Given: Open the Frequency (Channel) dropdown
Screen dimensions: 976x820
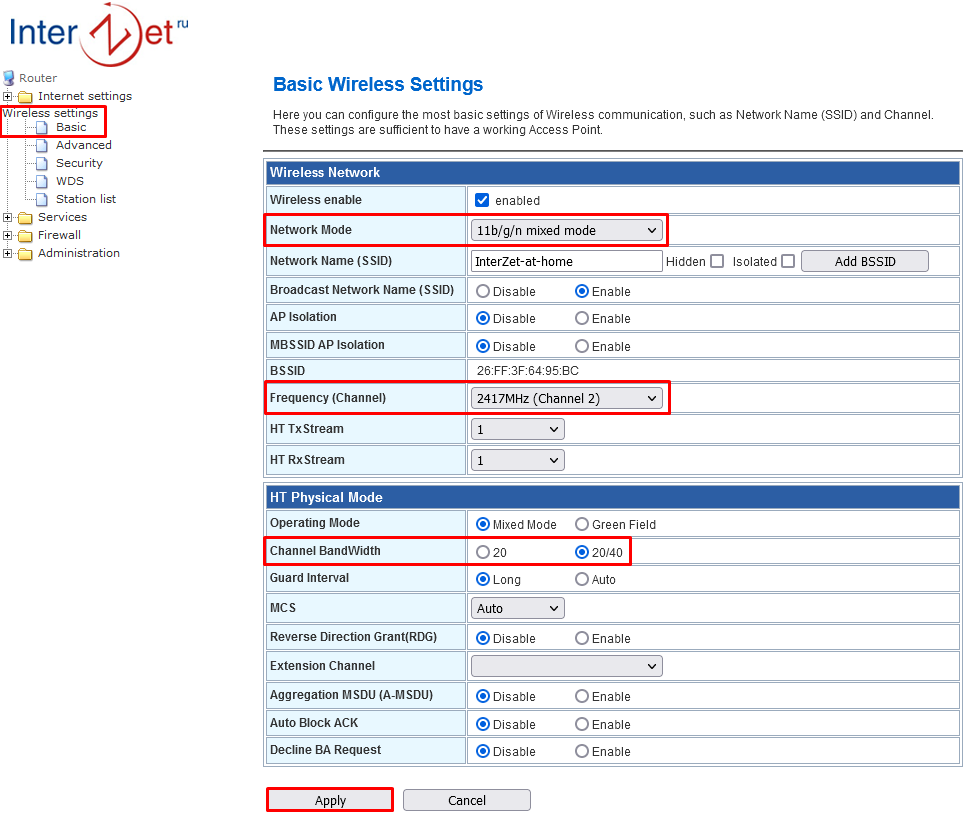Looking at the screenshot, I should (566, 399).
